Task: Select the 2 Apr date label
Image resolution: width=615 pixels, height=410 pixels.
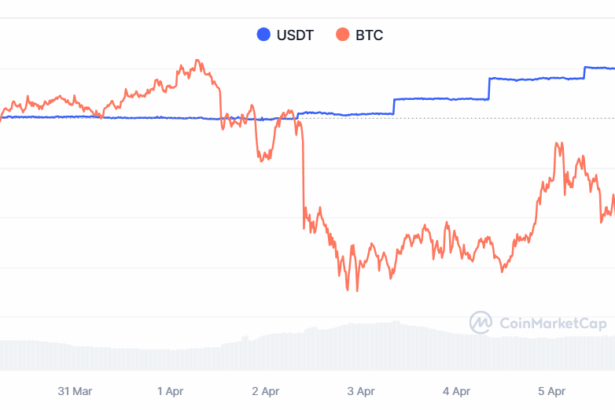Action: click(266, 391)
